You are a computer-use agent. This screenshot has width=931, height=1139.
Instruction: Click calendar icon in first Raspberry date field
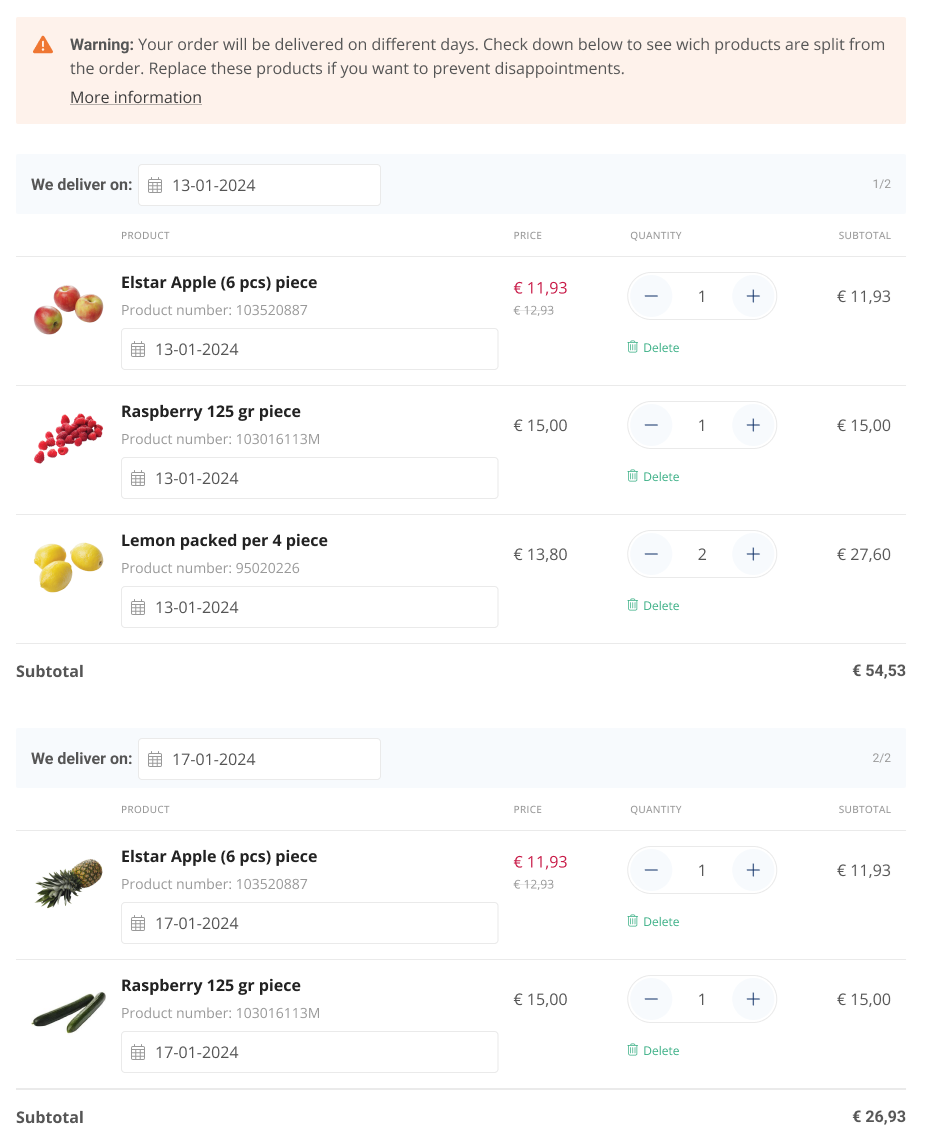coord(138,479)
